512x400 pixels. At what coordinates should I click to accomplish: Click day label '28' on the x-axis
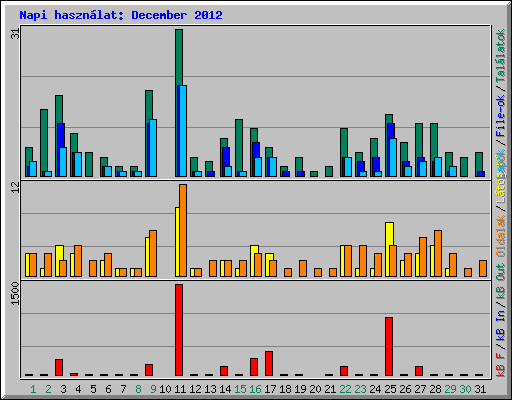pyautogui.click(x=435, y=389)
